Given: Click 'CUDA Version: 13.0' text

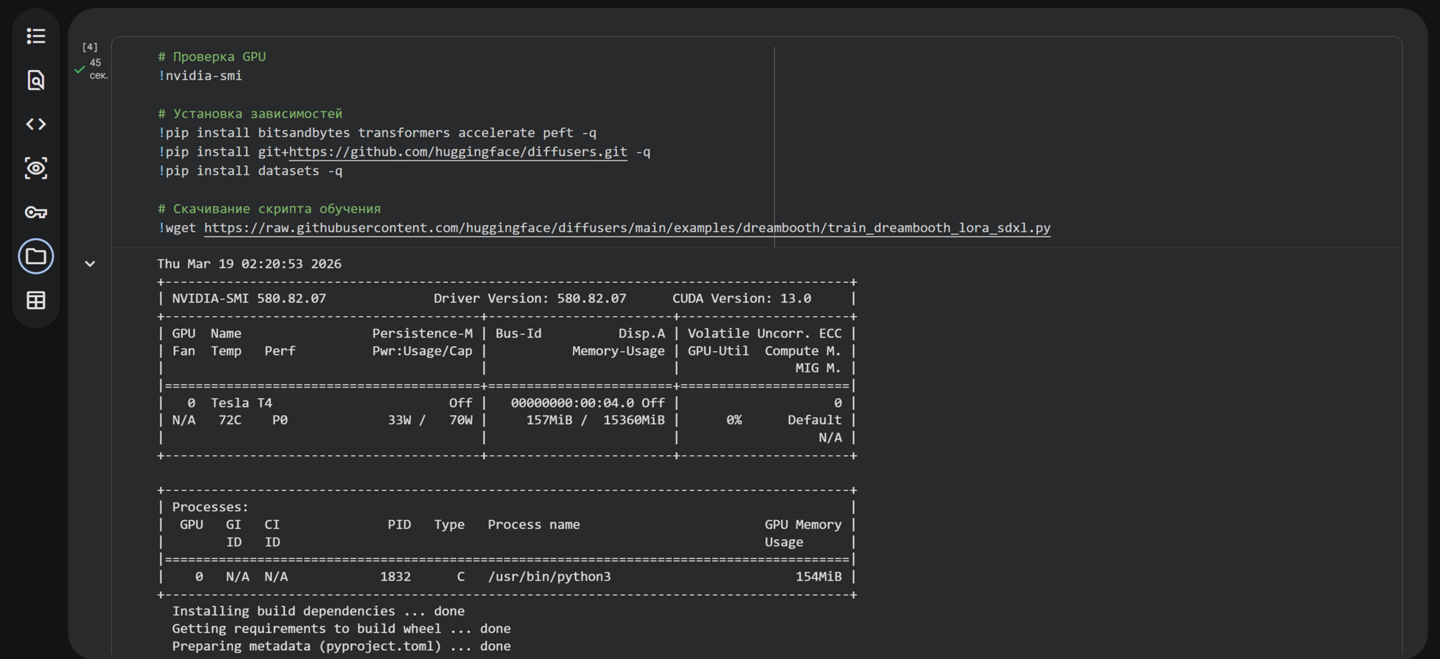Looking at the screenshot, I should 742,298.
